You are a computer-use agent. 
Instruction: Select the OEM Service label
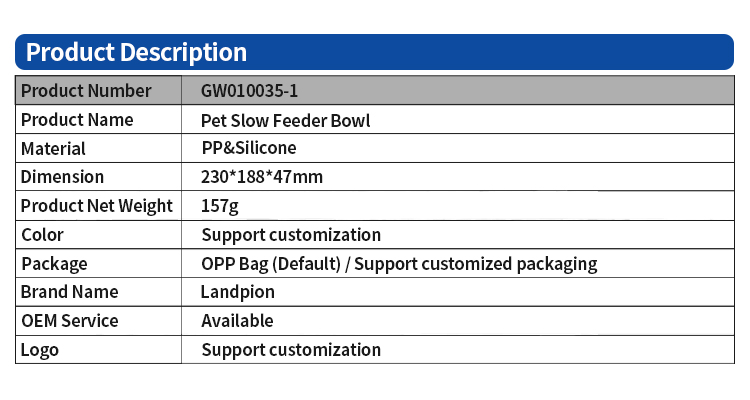tap(70, 321)
